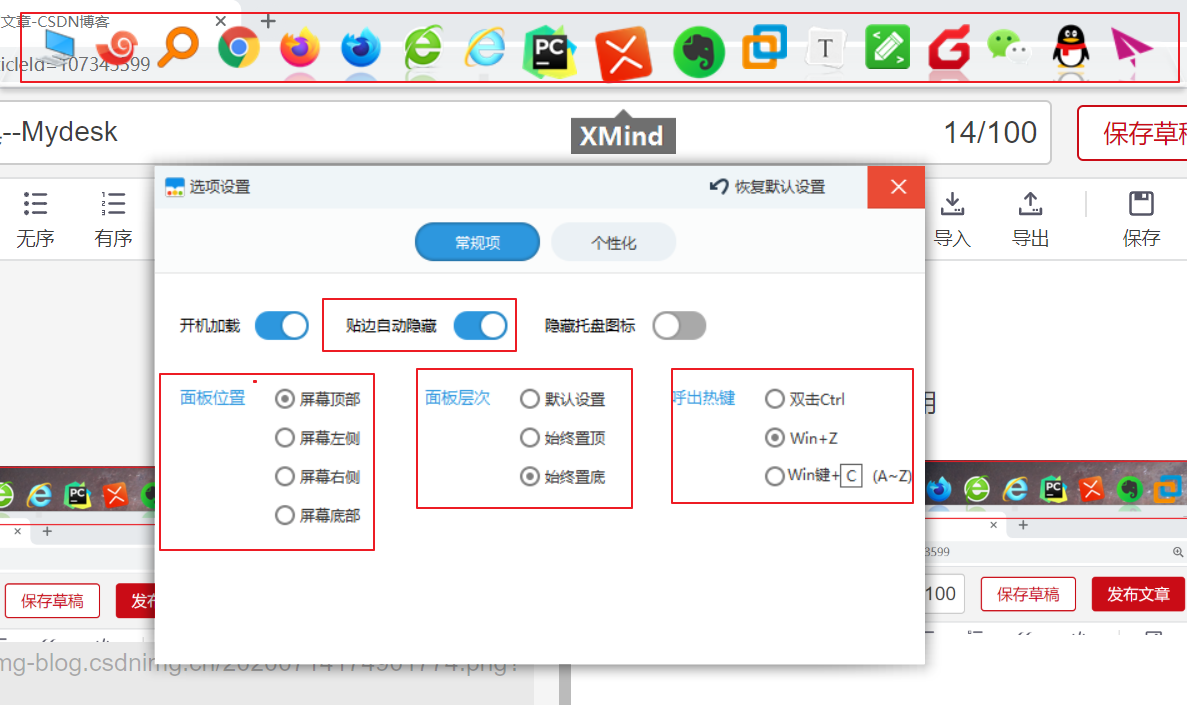Click the 选项设置 dialog title
This screenshot has width=1187, height=705.
(x=220, y=186)
